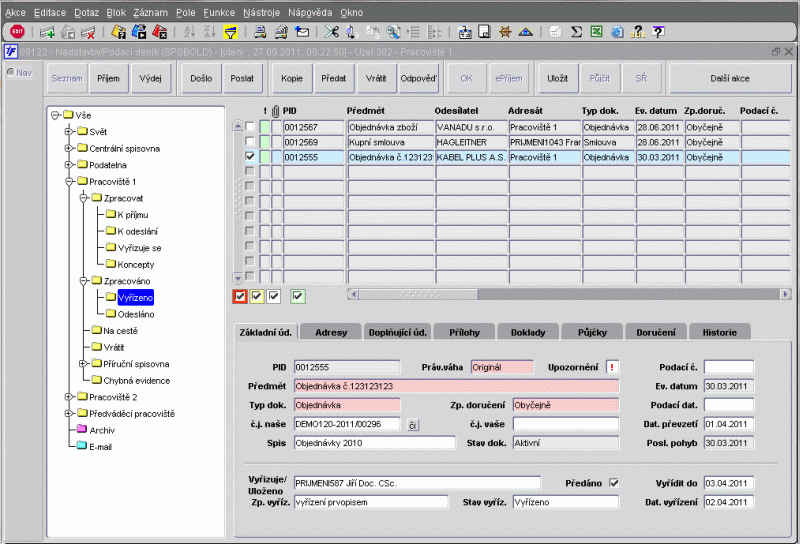
Task: Click the sort ascending A-Z icon
Action: pyautogui.click(x=190, y=32)
